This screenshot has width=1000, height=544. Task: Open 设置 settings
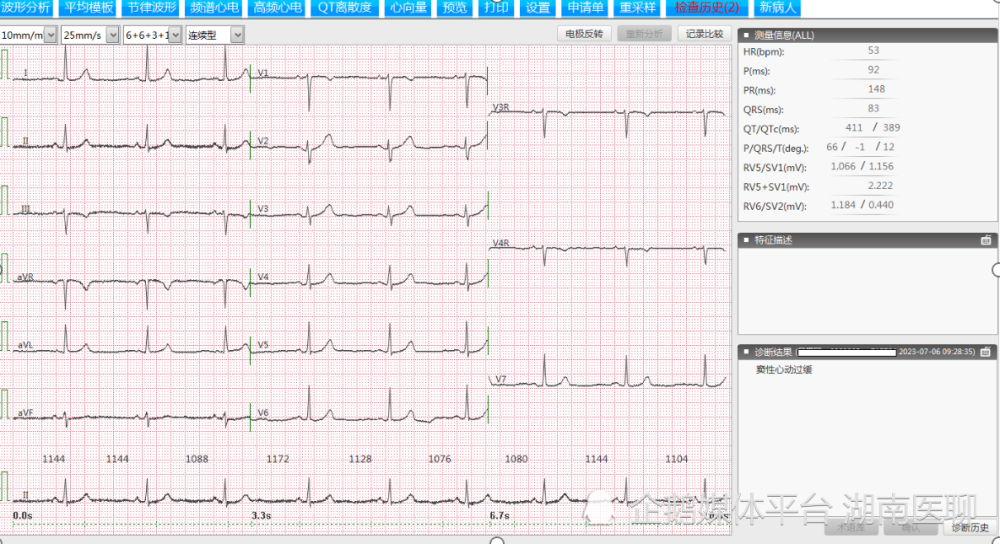click(x=538, y=8)
